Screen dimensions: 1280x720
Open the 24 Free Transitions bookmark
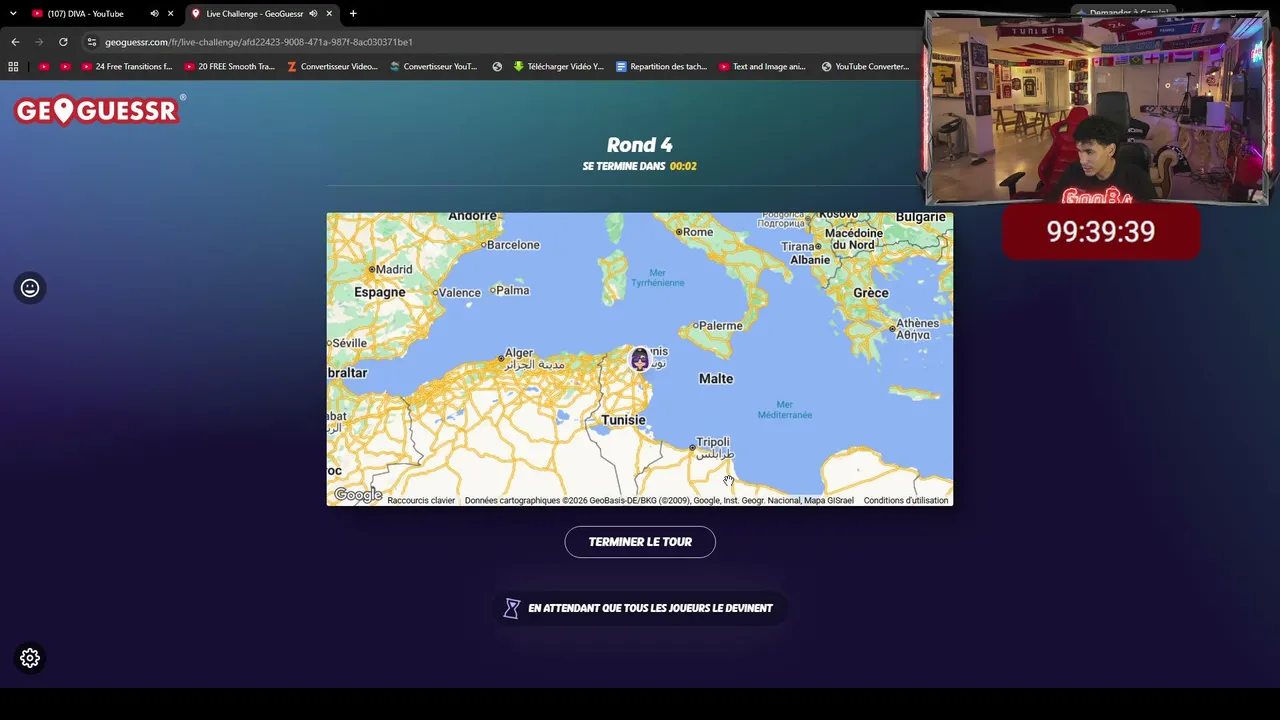point(127,67)
